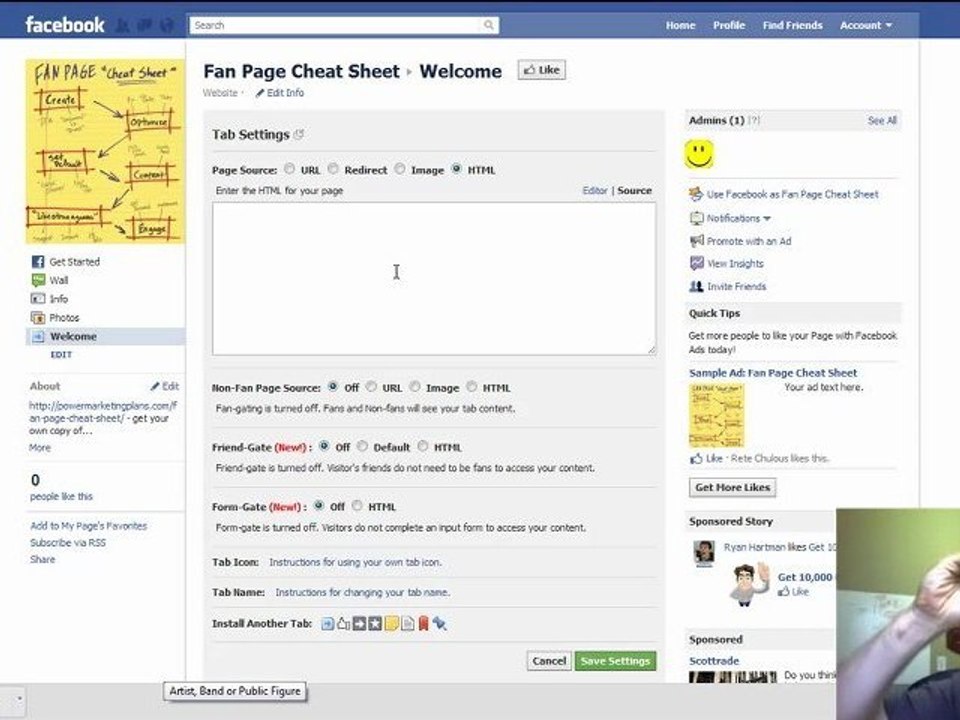Install the gray arrow tab icon
Viewport: 960px width, 720px height.
[x=359, y=624]
